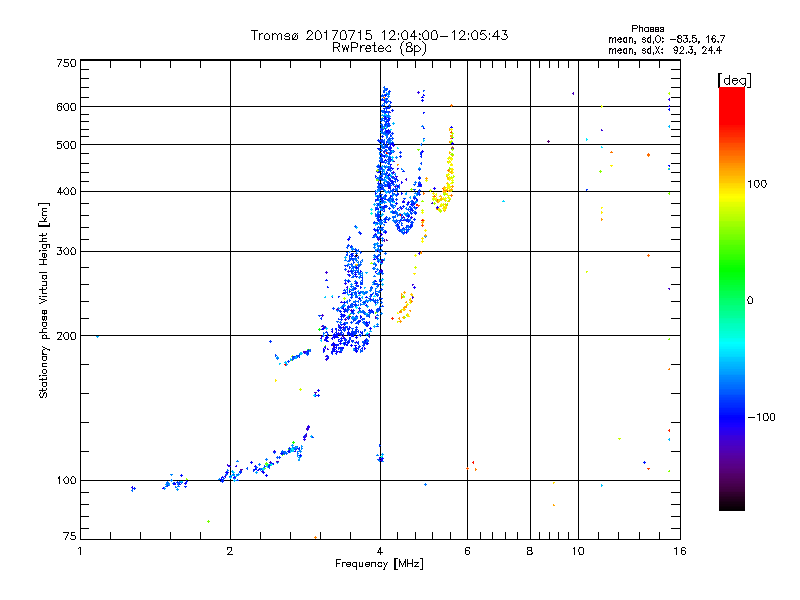Select the "mean, sd,X: 92.3, 24.4" line
The image size is (800, 600).
click(x=665, y=50)
